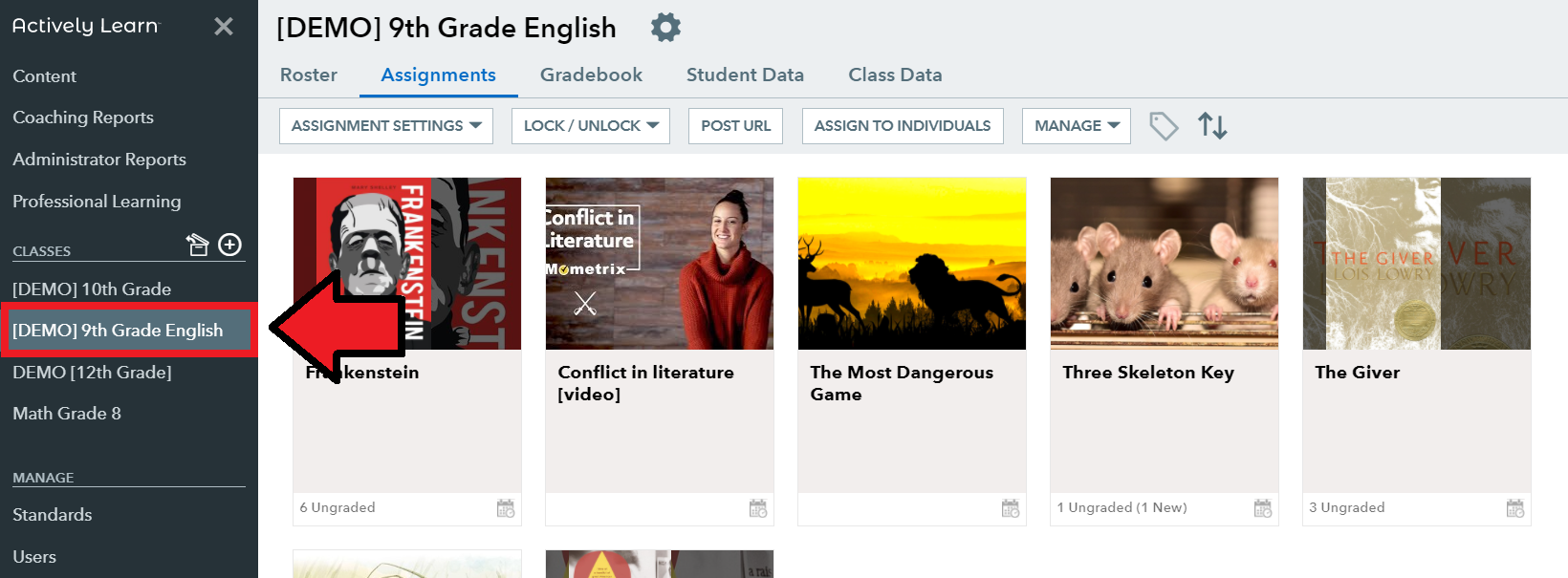Click the 'Three Skeleton Key' title
1568x578 pixels.
[x=1148, y=373]
